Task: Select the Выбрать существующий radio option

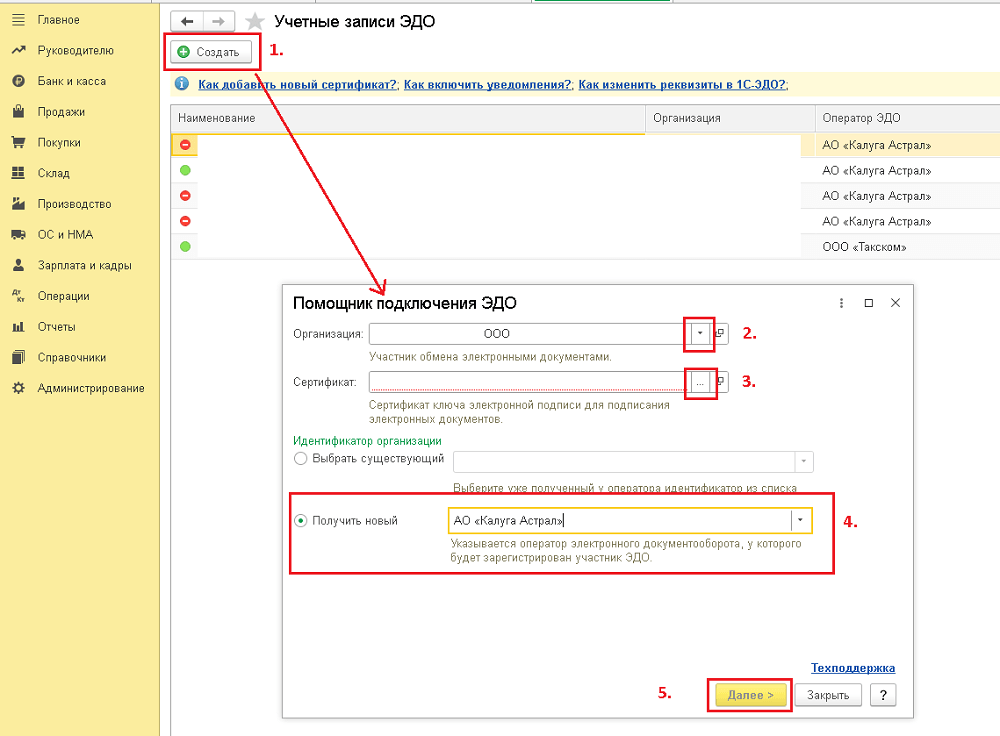Action: [x=300, y=459]
